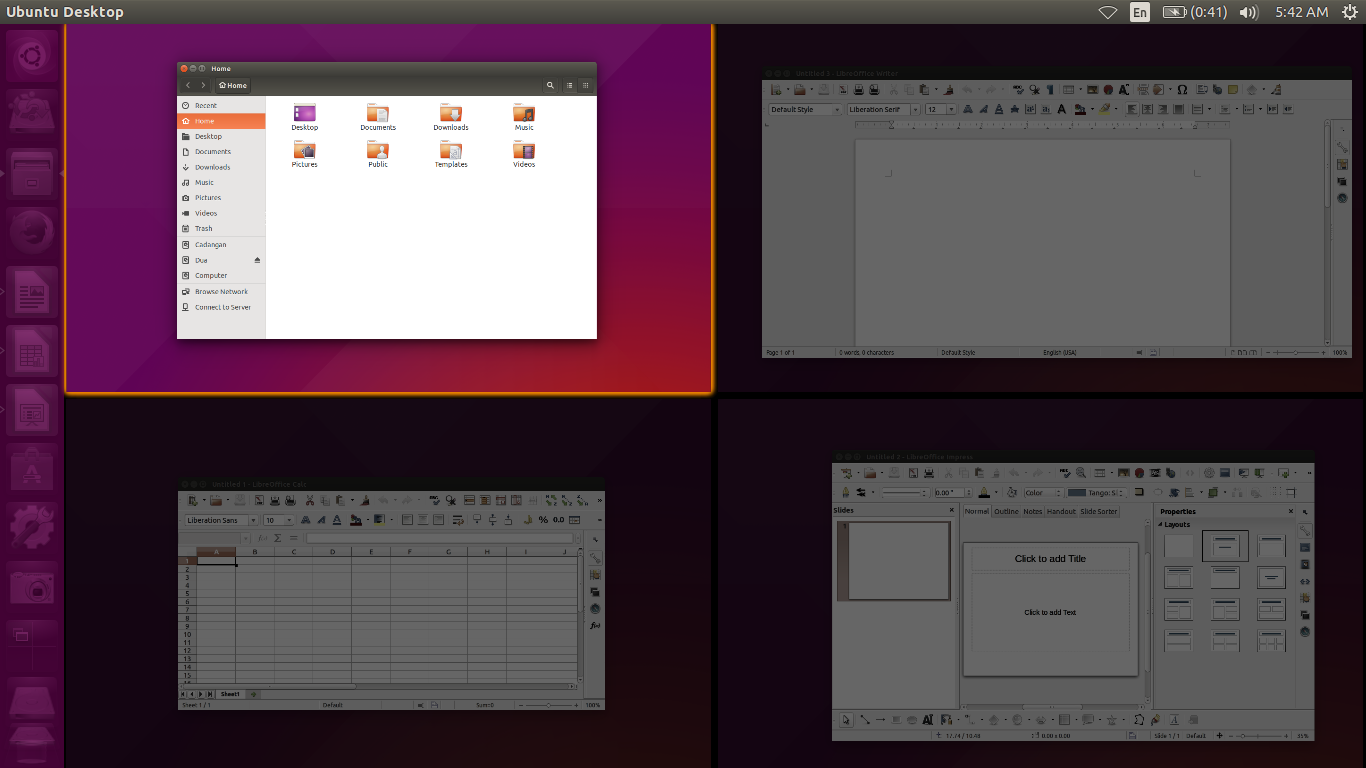Click the font color swatch in Writer
This screenshot has height=768, width=1366.
[1079, 109]
